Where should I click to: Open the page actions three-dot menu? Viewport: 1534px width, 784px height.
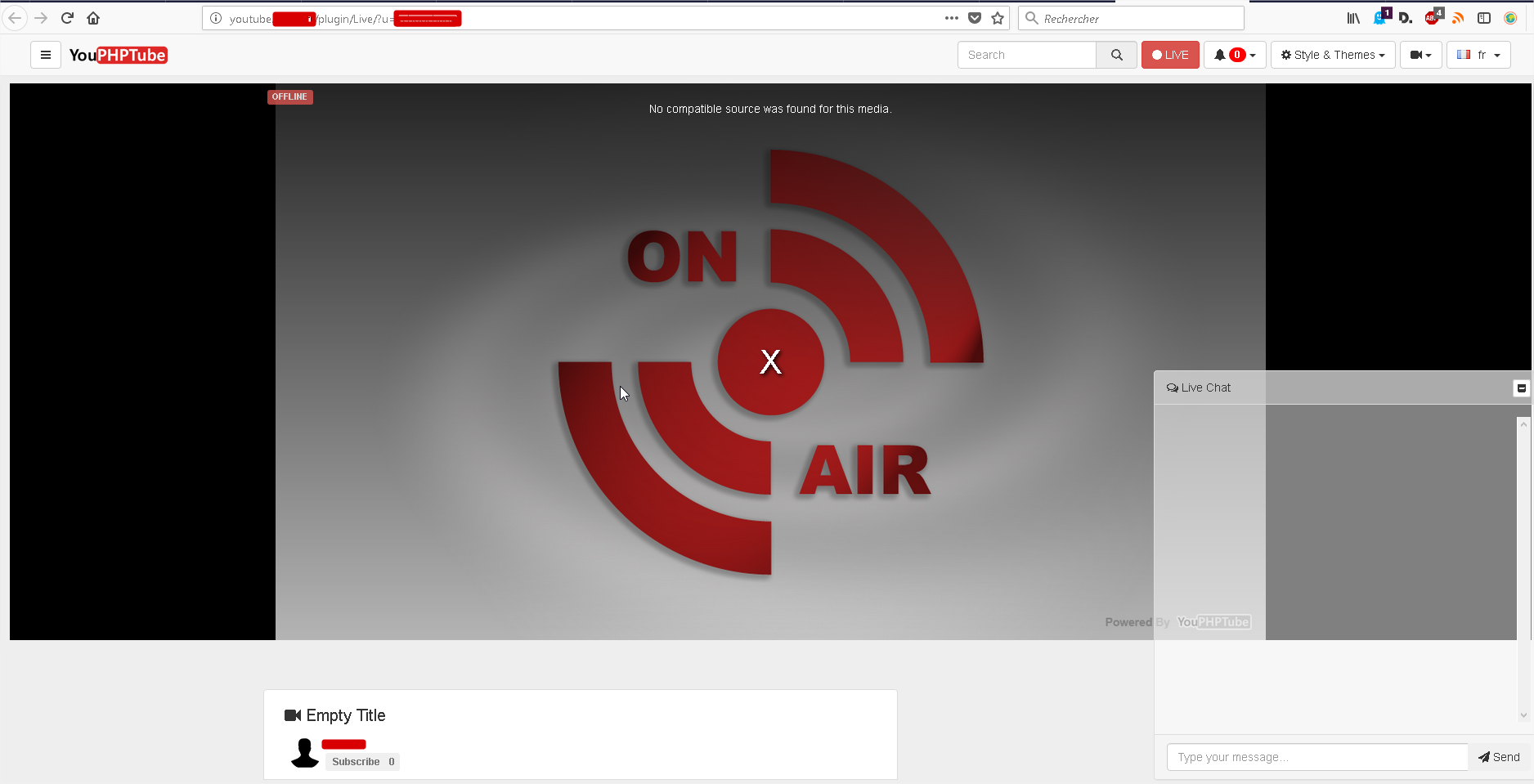[952, 18]
